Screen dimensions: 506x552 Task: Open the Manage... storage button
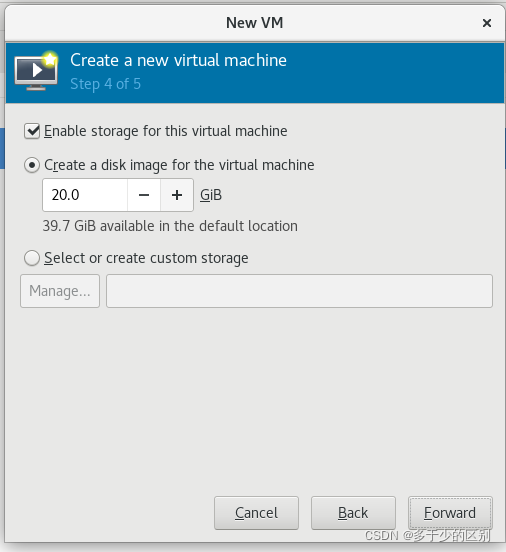click(x=60, y=291)
